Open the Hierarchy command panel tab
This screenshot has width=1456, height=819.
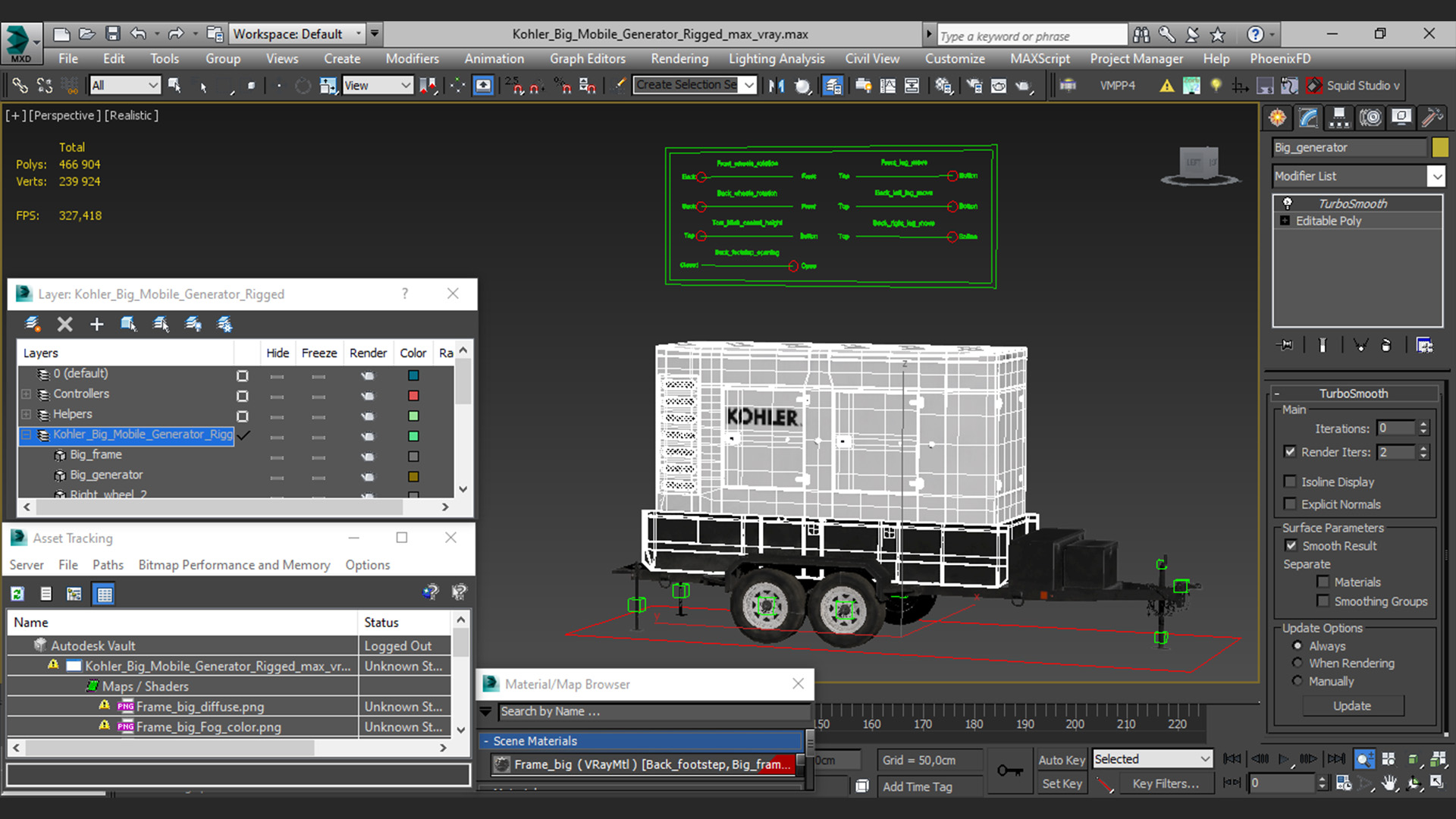click(1339, 118)
